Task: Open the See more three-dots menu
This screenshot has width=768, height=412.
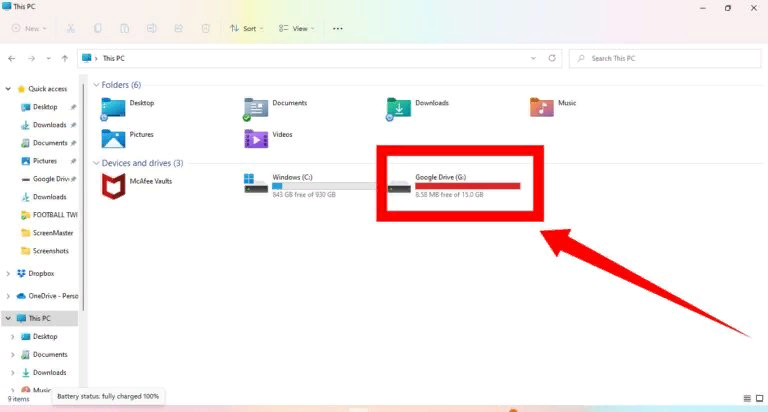Action: tap(337, 28)
